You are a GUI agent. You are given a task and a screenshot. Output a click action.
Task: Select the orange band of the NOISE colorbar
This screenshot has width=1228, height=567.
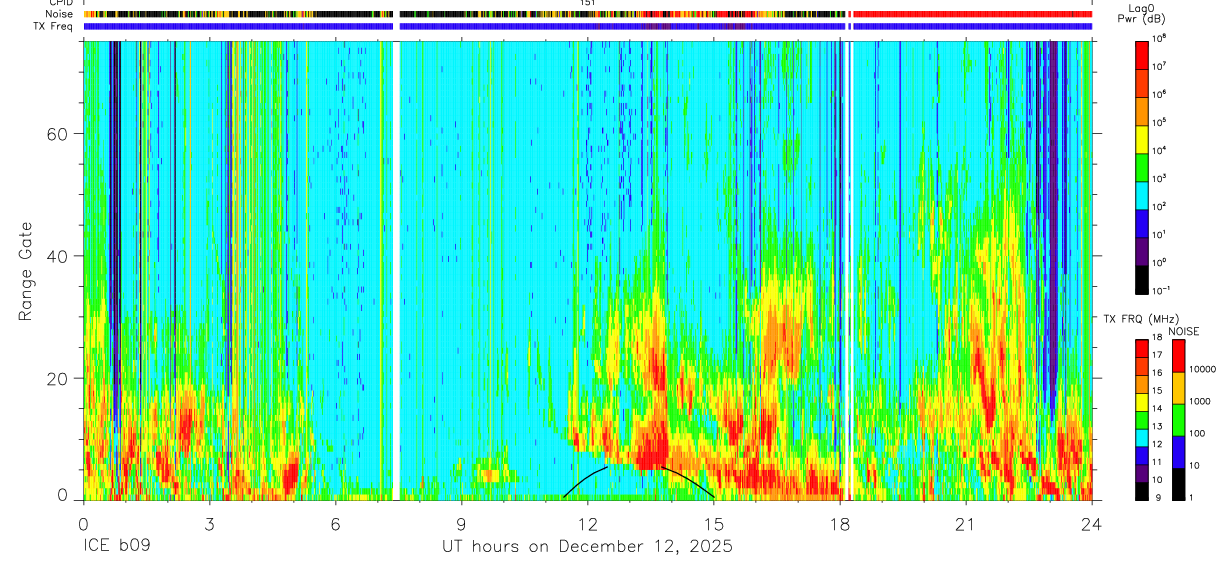coord(1179,388)
